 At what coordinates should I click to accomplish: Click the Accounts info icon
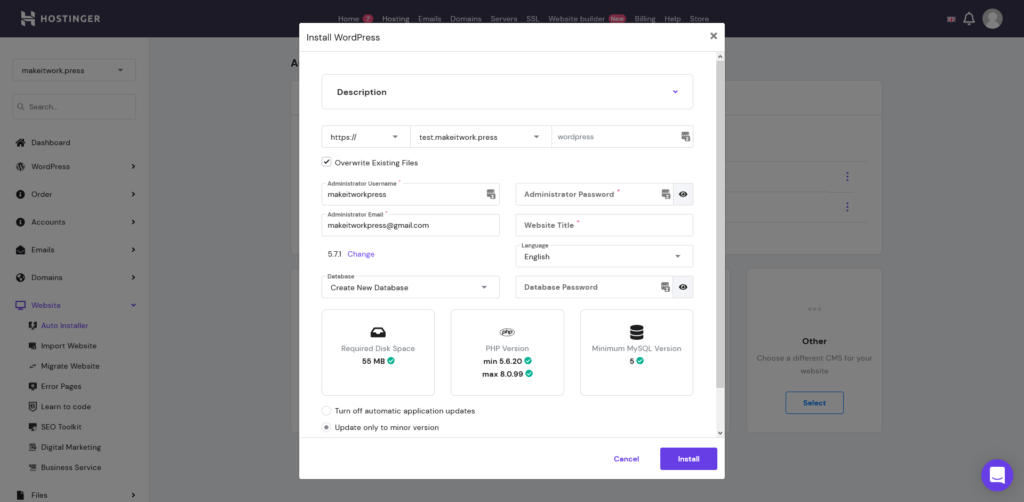pyautogui.click(x=20, y=222)
